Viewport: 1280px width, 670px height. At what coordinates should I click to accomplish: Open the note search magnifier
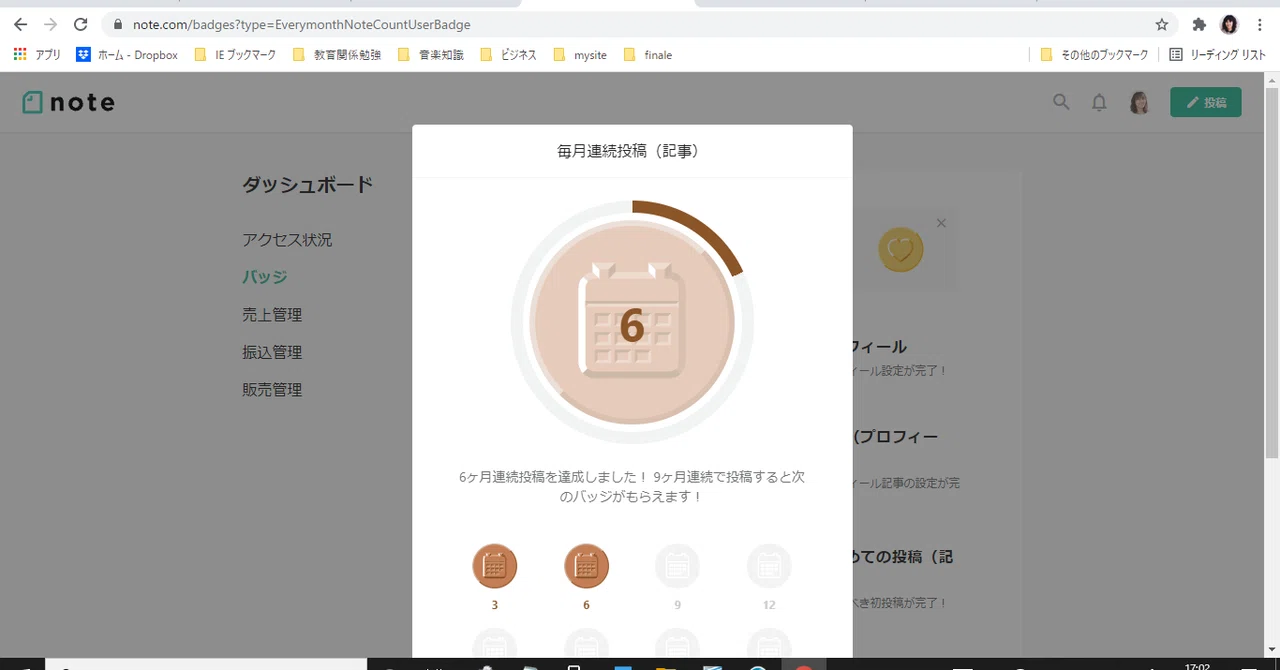click(1061, 102)
